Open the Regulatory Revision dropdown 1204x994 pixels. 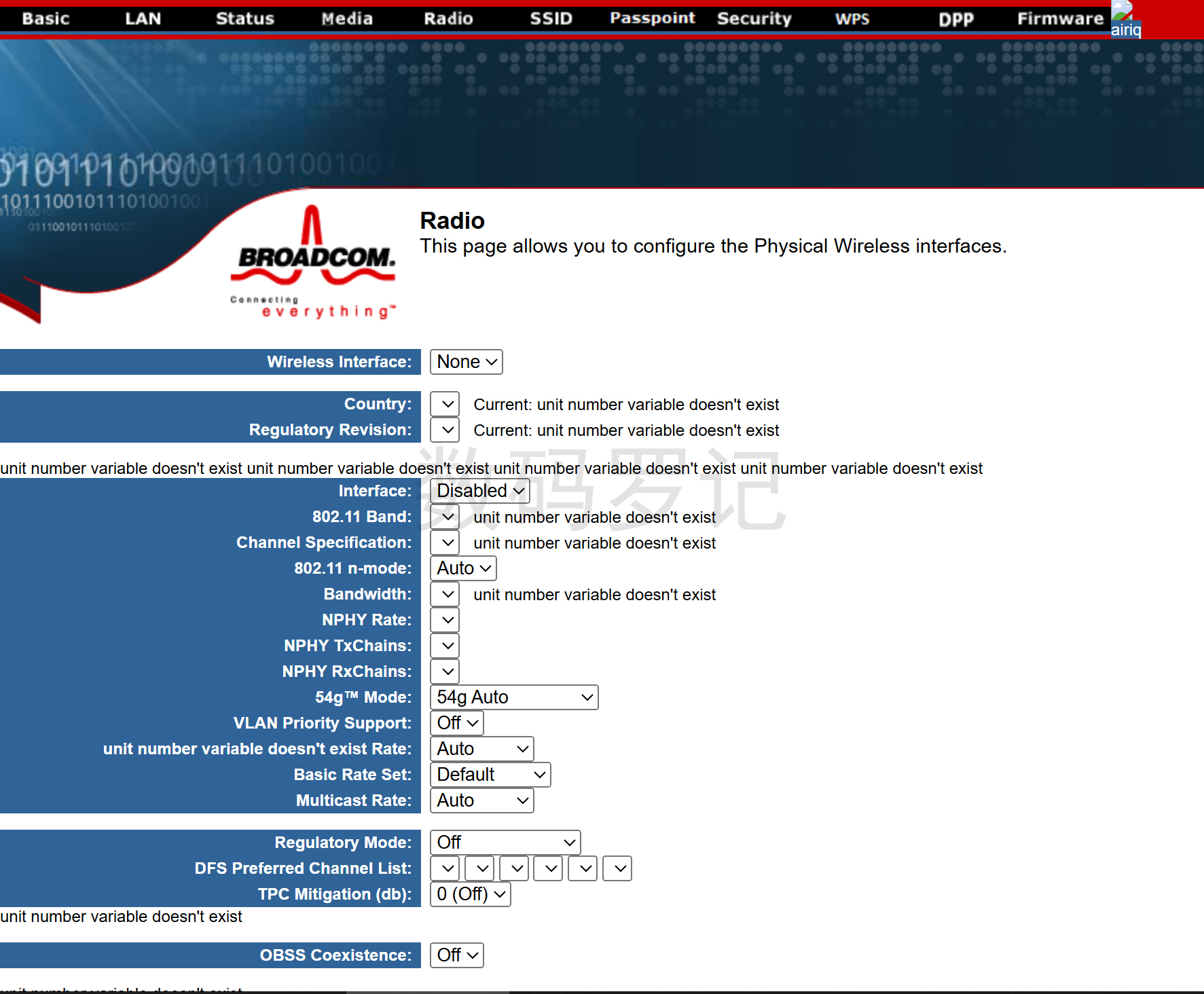445,430
